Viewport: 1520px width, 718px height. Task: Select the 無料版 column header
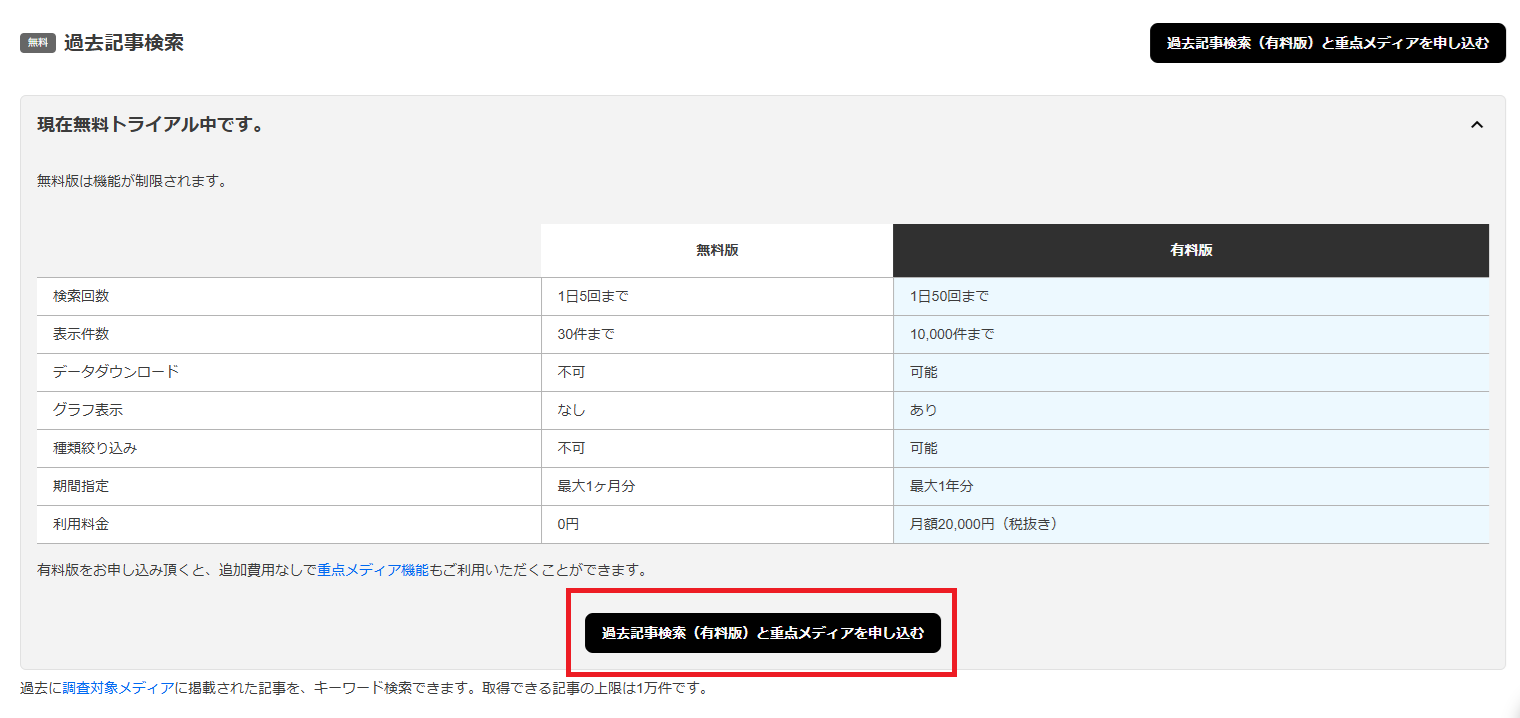716,250
